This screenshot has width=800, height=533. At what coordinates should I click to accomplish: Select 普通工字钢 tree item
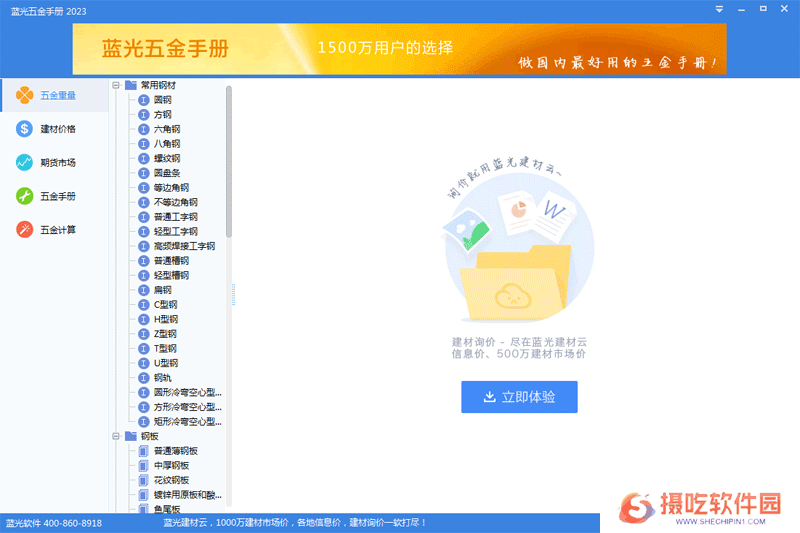point(176,217)
